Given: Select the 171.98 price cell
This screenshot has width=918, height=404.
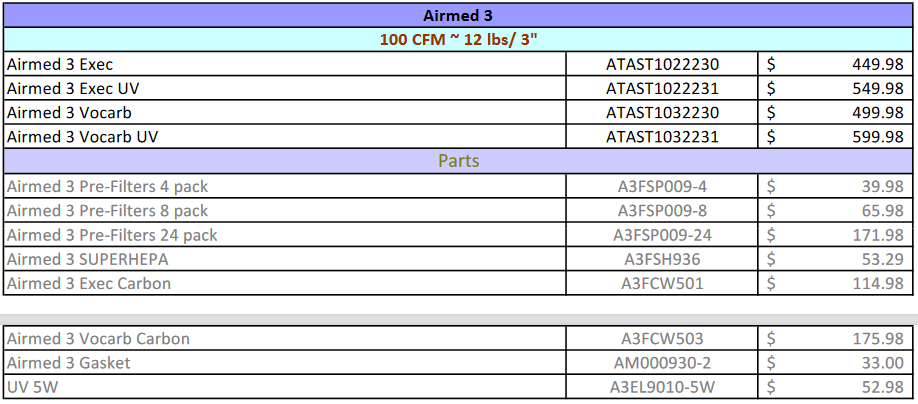Looking at the screenshot, I should (835, 235).
